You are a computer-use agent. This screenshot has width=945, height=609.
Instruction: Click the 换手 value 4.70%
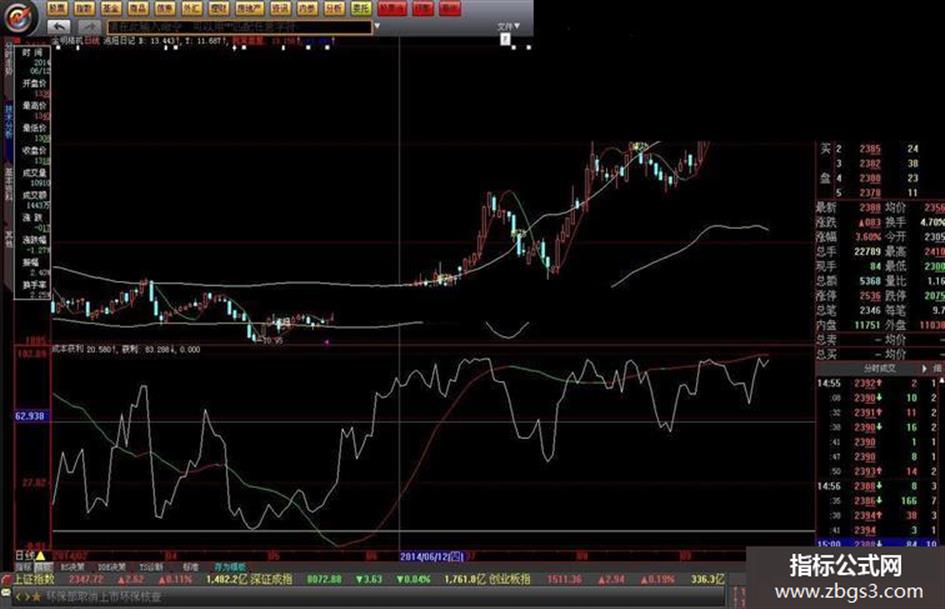tap(931, 222)
